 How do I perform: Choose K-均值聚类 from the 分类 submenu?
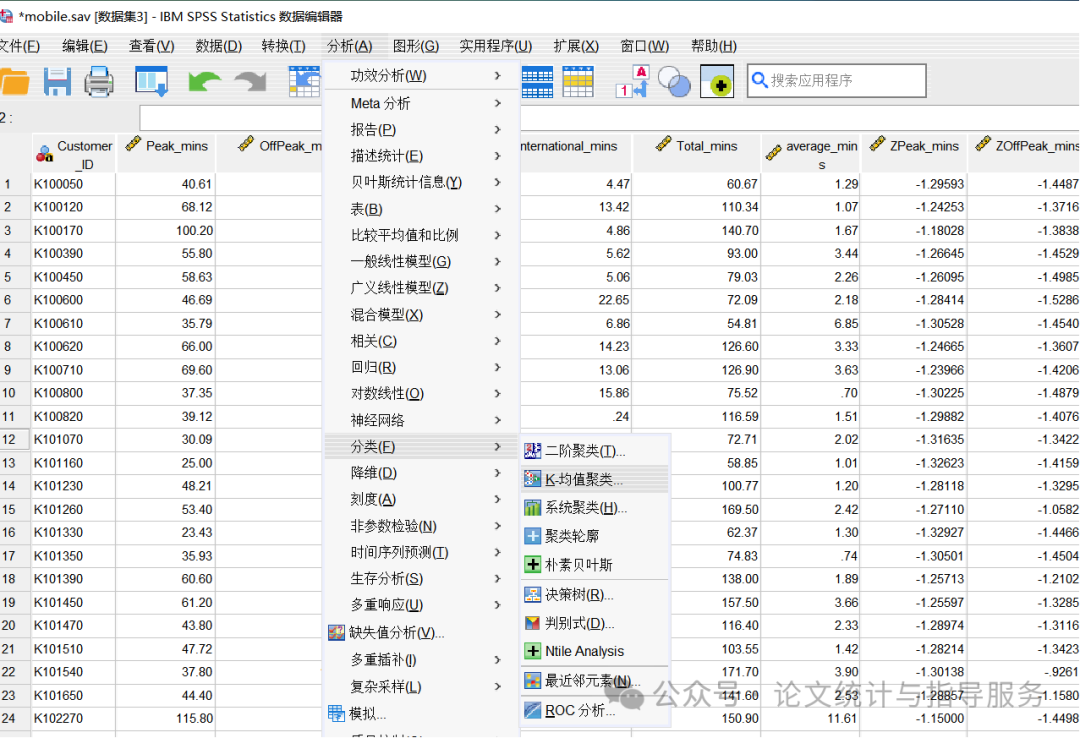pos(595,479)
